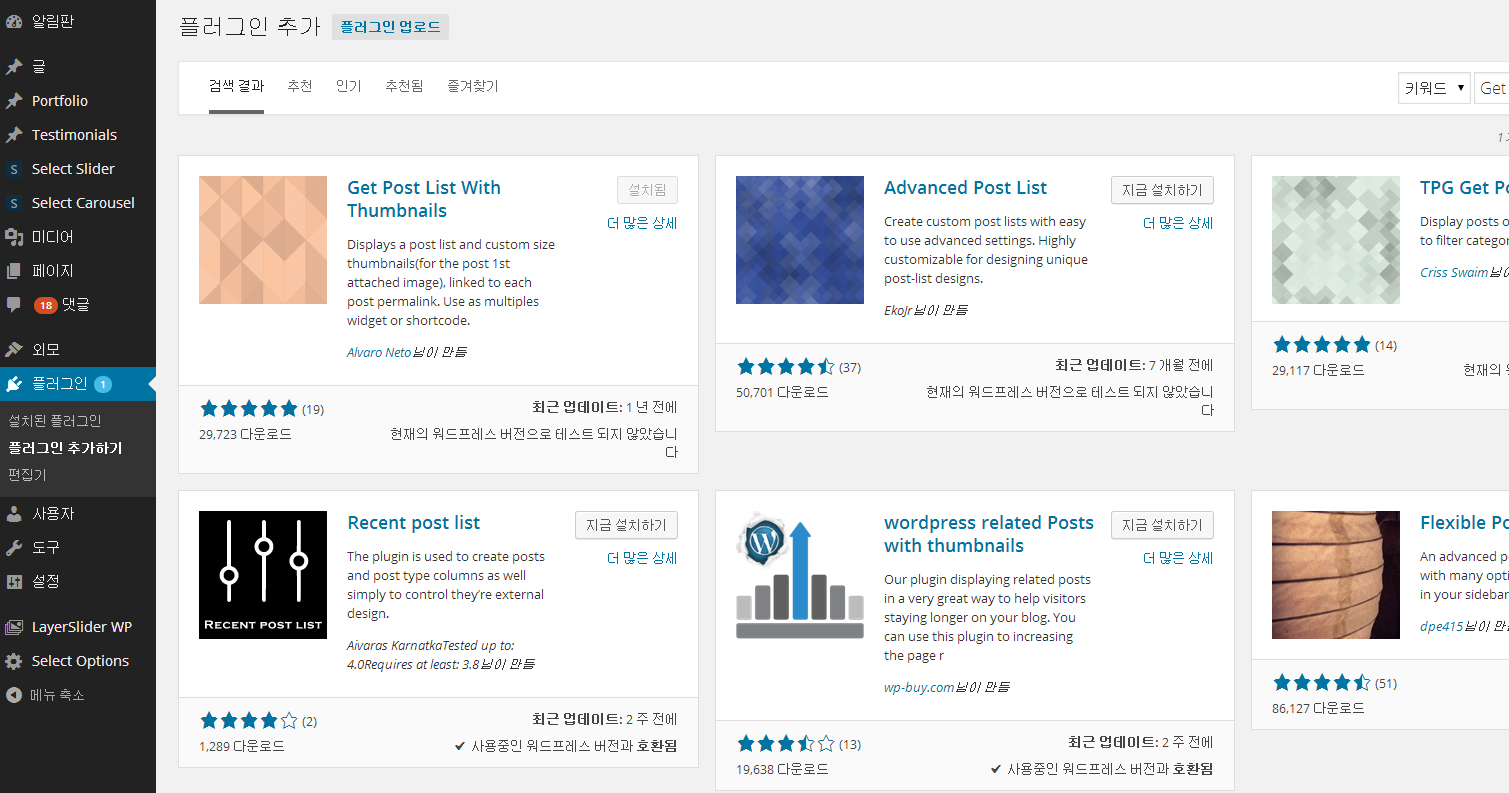Screen dimensions: 1509x793
Task: Click the Select Carousel S icon
Action: point(14,203)
